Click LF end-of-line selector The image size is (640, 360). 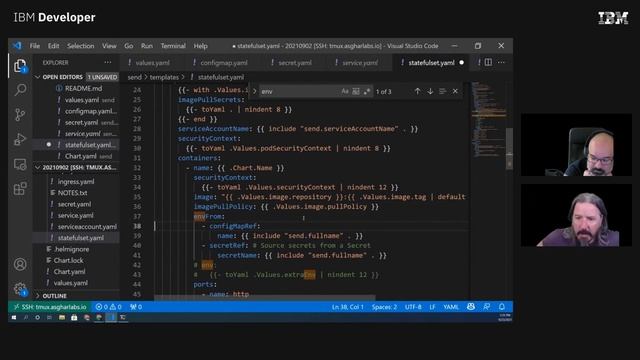point(432,307)
